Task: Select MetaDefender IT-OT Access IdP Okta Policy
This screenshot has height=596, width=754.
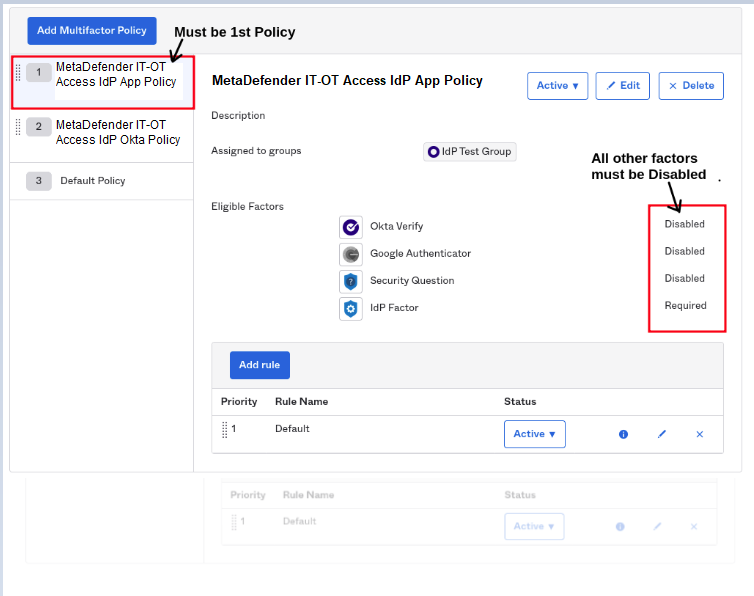Action: click(x=118, y=132)
